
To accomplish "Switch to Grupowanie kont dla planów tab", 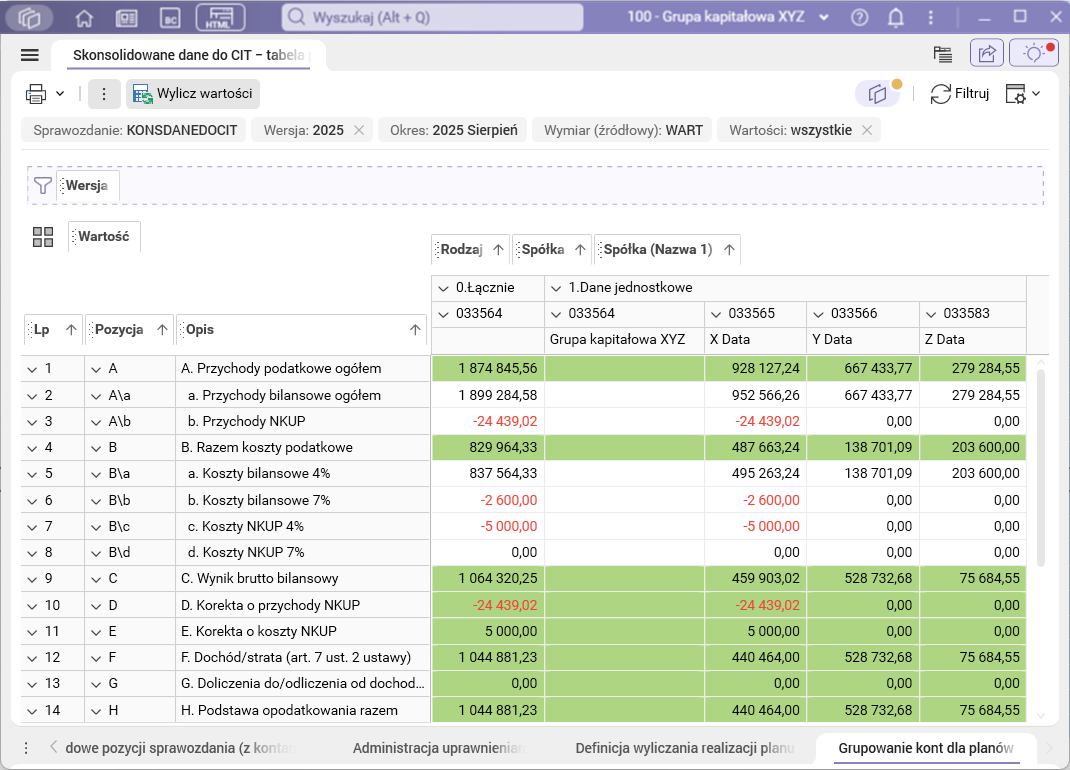I will [925, 748].
